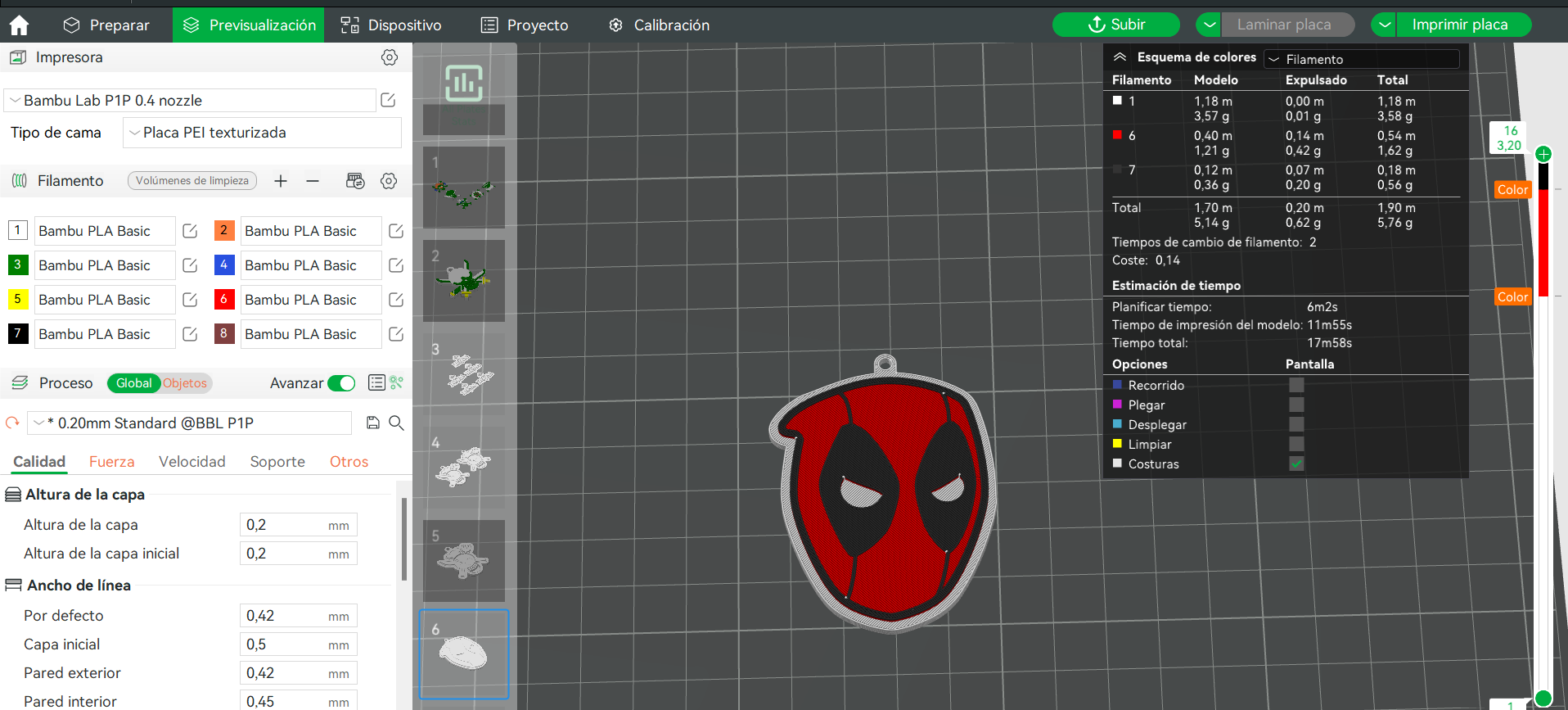
Task: Open plate statistics icon above thumbnails
Action: (464, 83)
